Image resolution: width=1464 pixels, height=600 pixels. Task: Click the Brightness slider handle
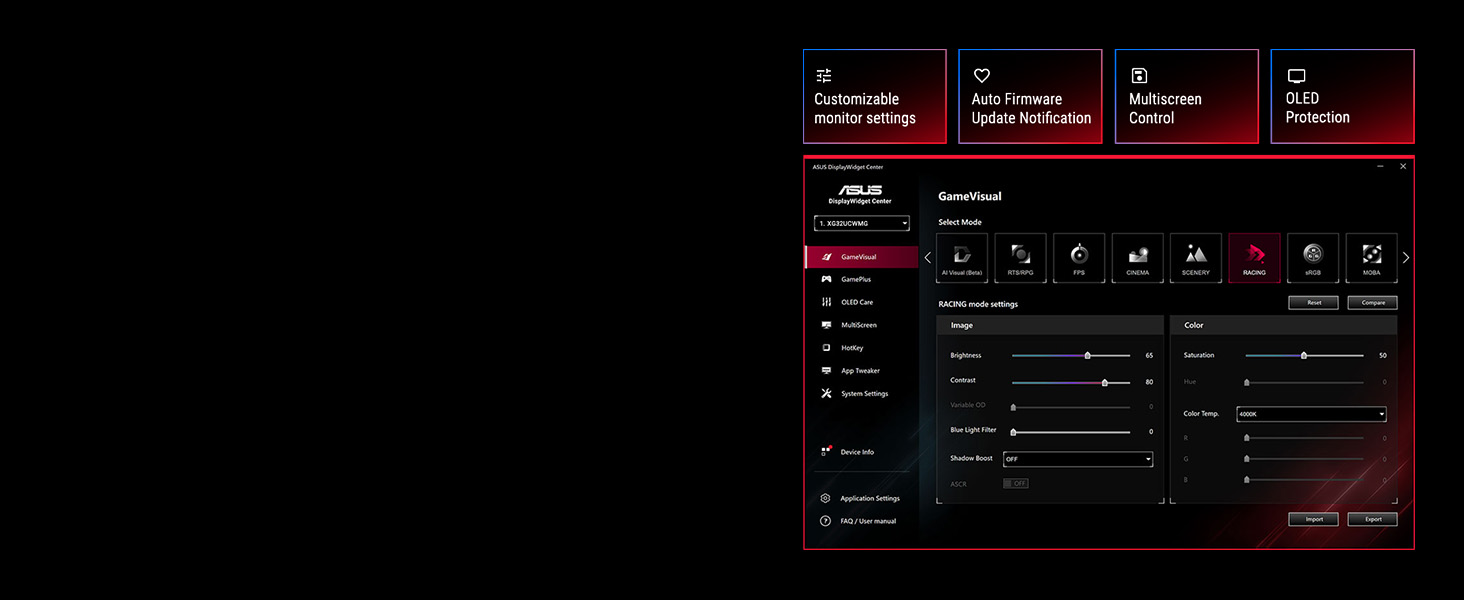coord(1088,356)
